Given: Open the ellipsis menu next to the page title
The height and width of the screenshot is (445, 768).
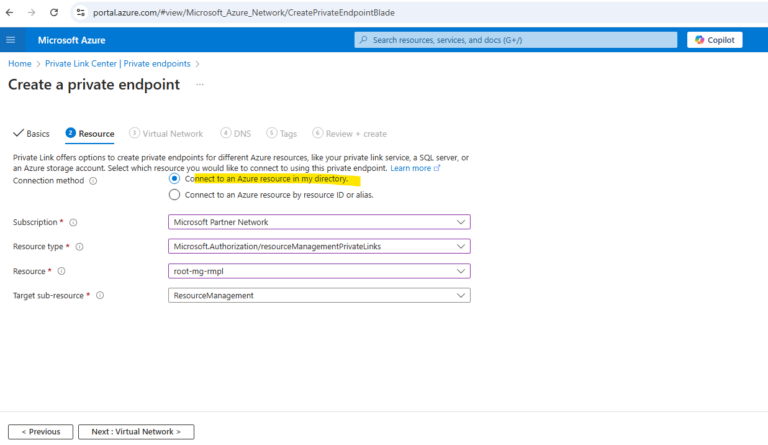Looking at the screenshot, I should 199,85.
